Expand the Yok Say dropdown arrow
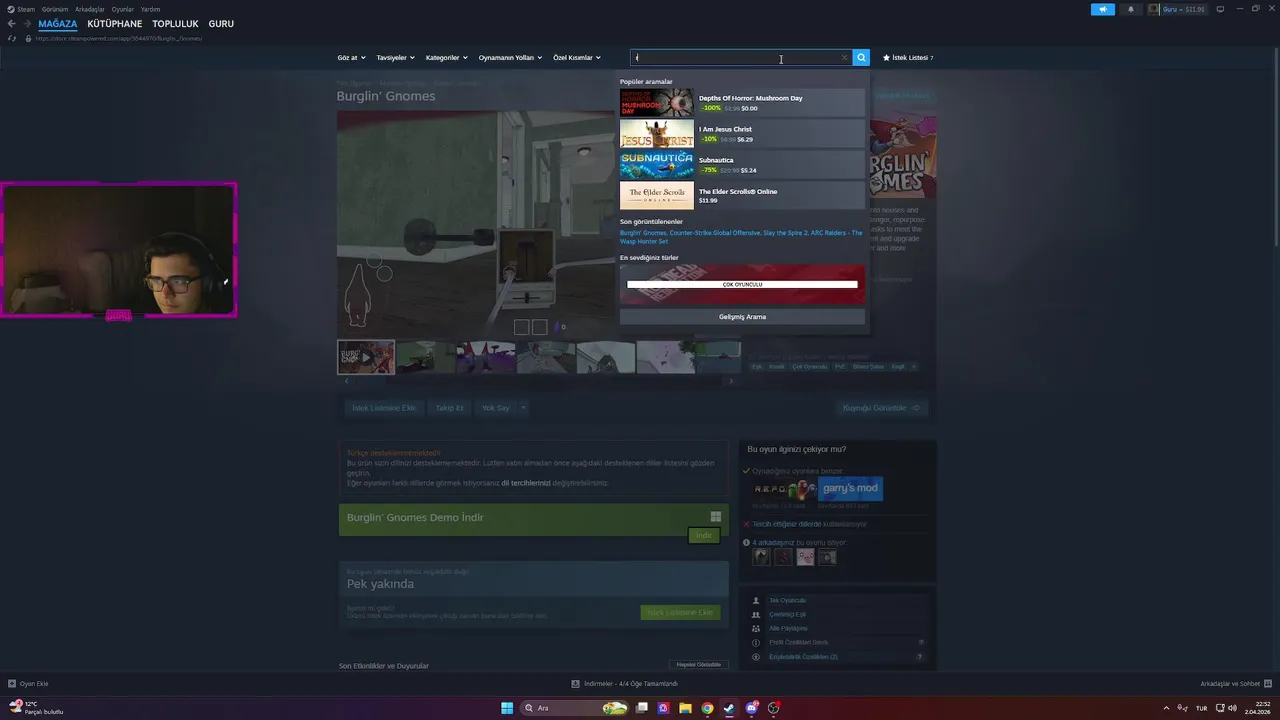Screen dimensions: 1280x720 (x=523, y=408)
